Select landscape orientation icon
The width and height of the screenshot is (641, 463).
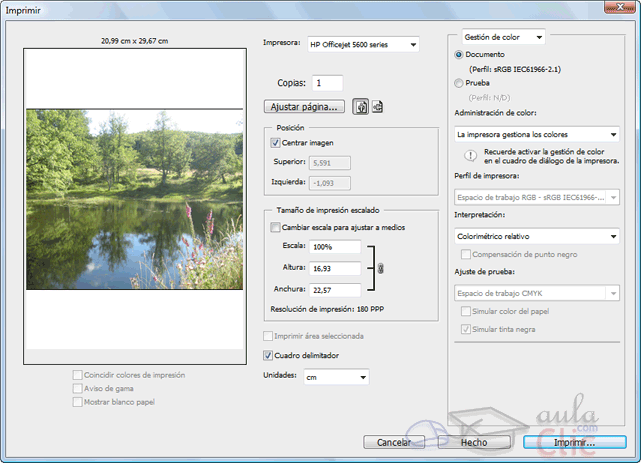coord(377,107)
